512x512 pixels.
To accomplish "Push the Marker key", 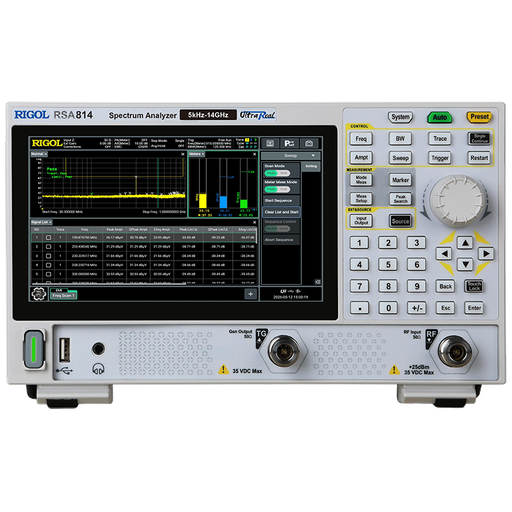I will tap(400, 180).
